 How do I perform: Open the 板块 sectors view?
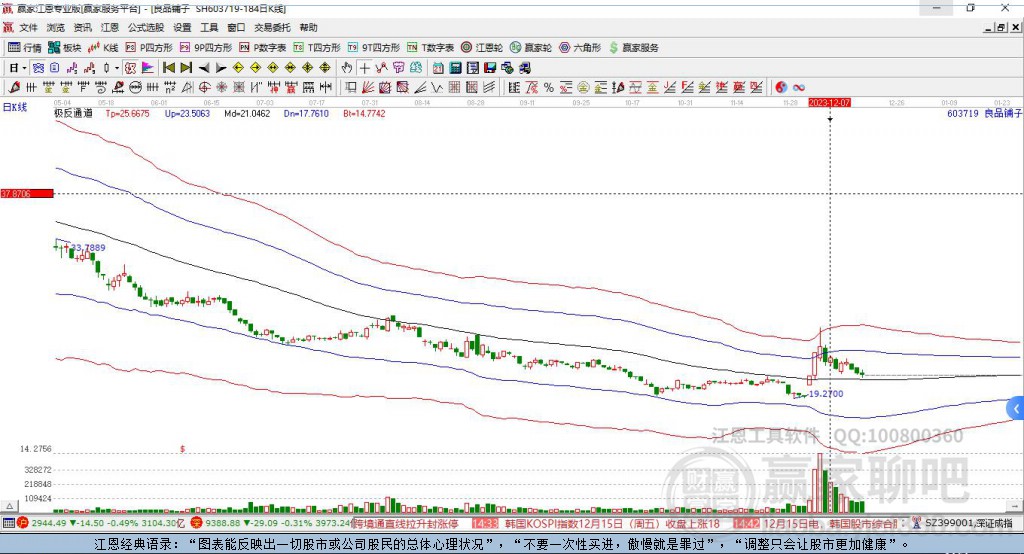click(65, 48)
